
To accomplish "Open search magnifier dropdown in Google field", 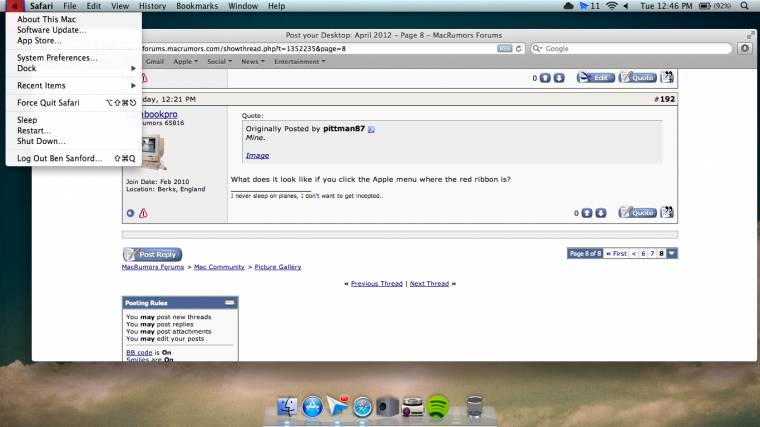I will (x=537, y=48).
